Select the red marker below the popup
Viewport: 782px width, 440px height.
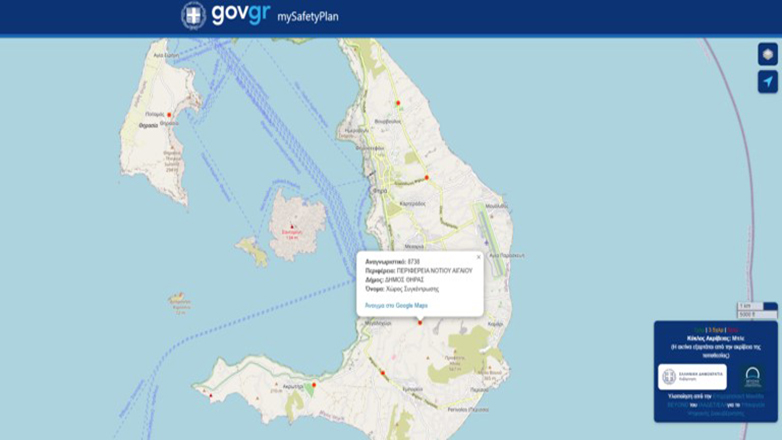pos(420,322)
